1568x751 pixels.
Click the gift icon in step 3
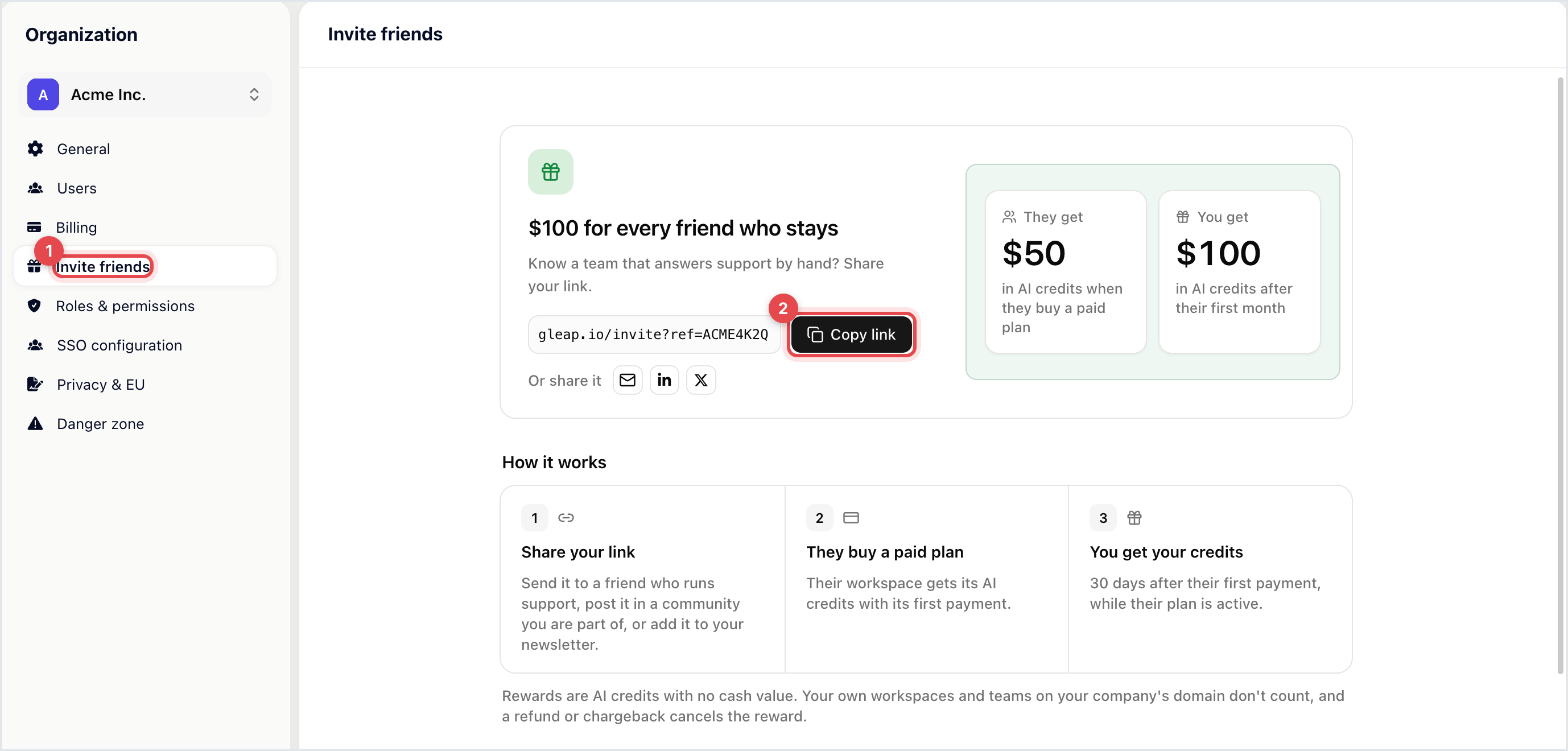coord(1134,518)
